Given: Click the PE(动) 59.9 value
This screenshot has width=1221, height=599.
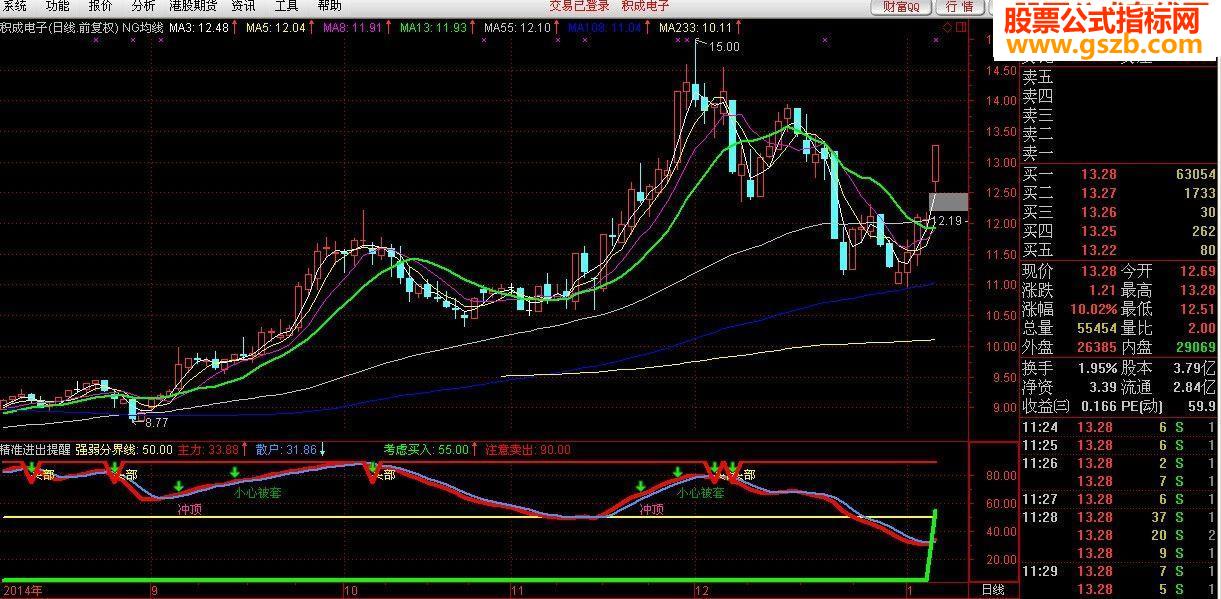Looking at the screenshot, I should click(1202, 406).
